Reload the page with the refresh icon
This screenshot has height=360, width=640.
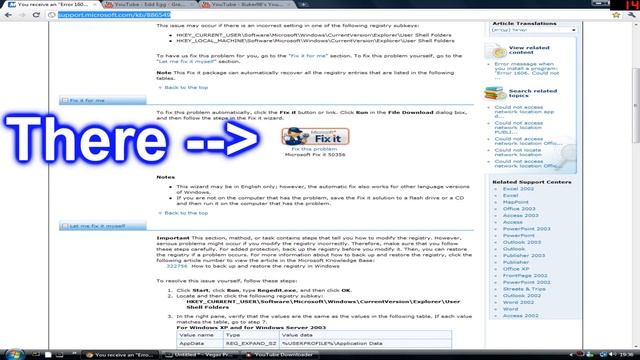pyautogui.click(x=36, y=15)
